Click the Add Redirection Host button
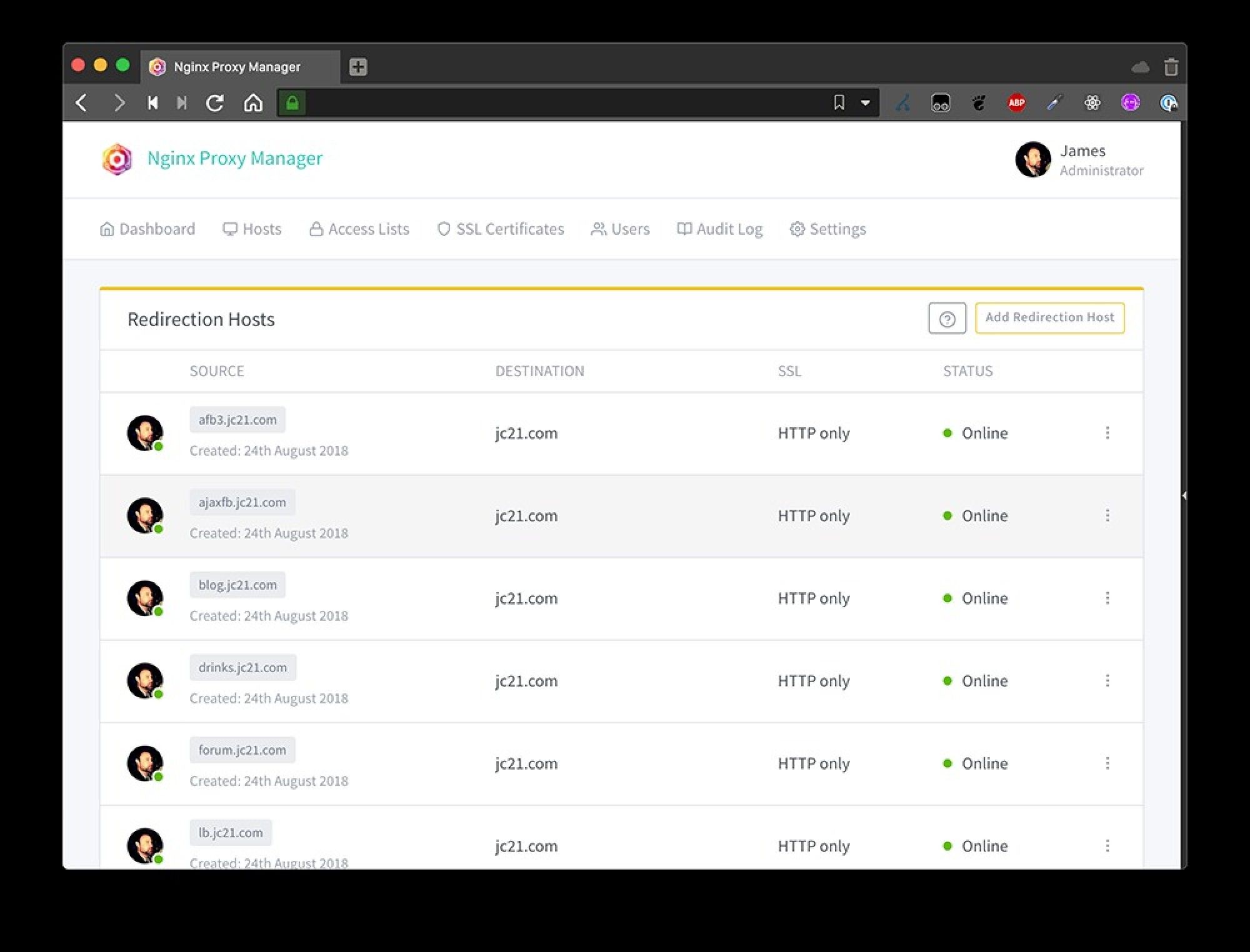This screenshot has width=1250, height=952. [1049, 318]
